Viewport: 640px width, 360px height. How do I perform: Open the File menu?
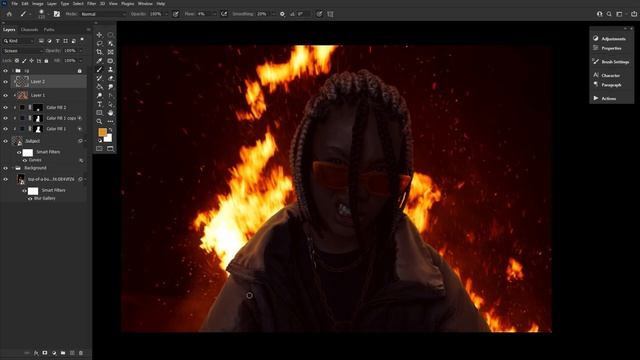(14, 4)
